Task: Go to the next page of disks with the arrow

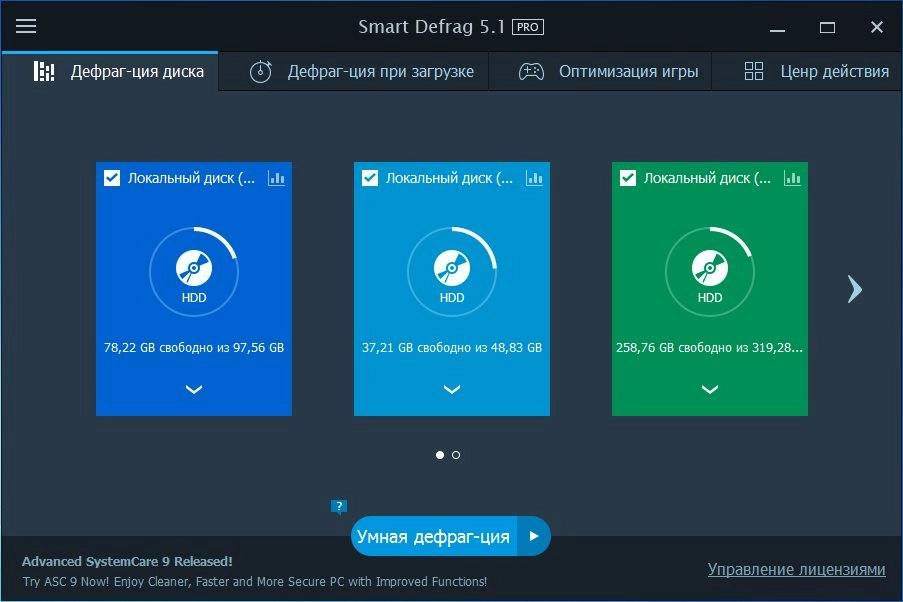Action: click(855, 289)
